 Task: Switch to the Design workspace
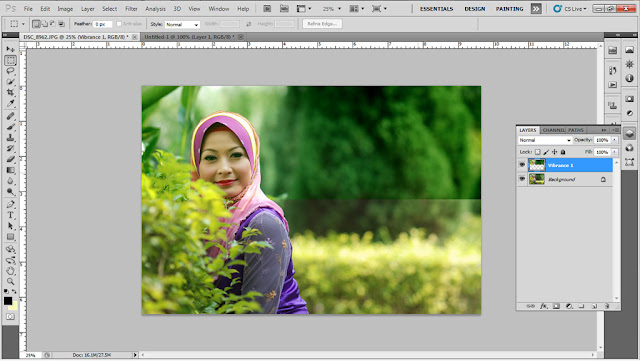(x=475, y=9)
